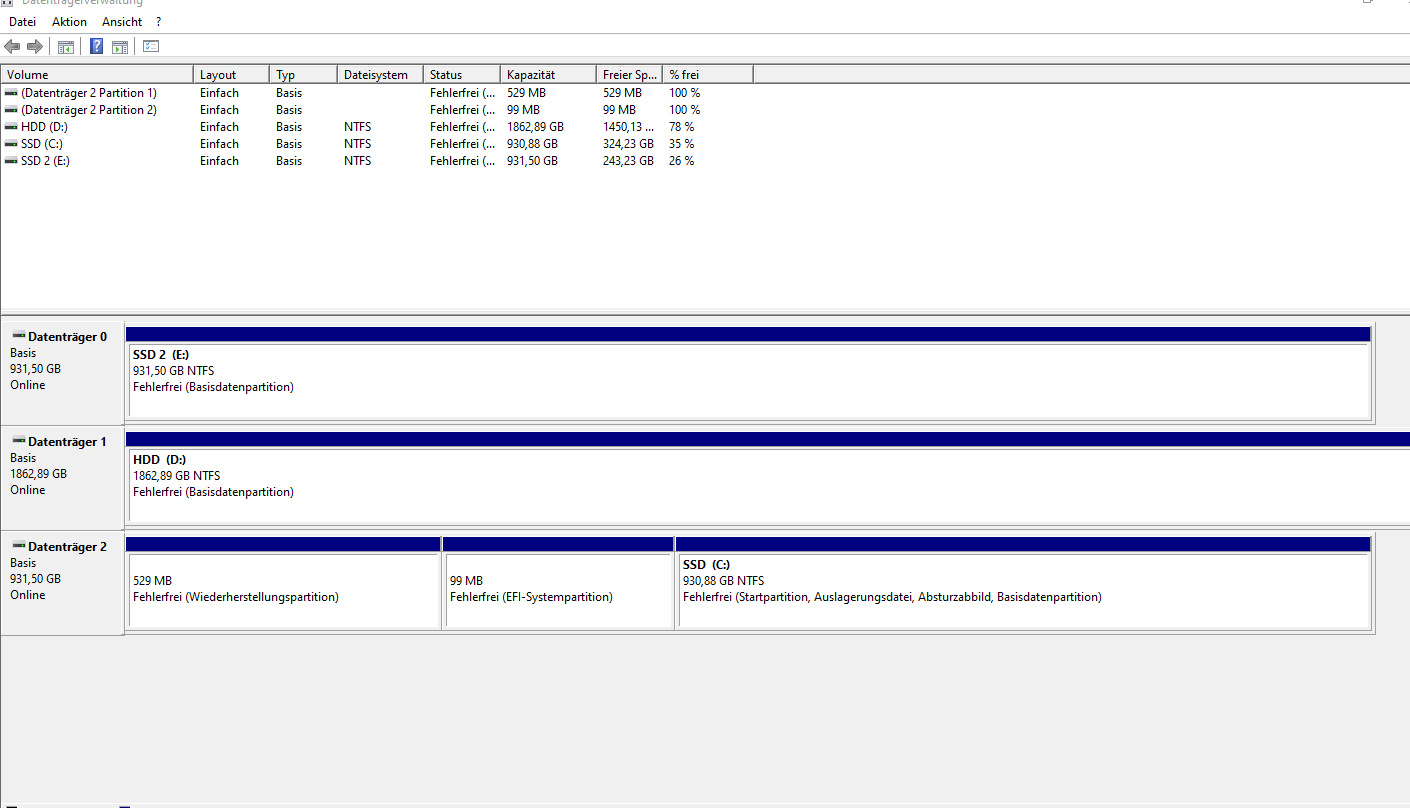Click the 35 % free value

click(x=682, y=144)
